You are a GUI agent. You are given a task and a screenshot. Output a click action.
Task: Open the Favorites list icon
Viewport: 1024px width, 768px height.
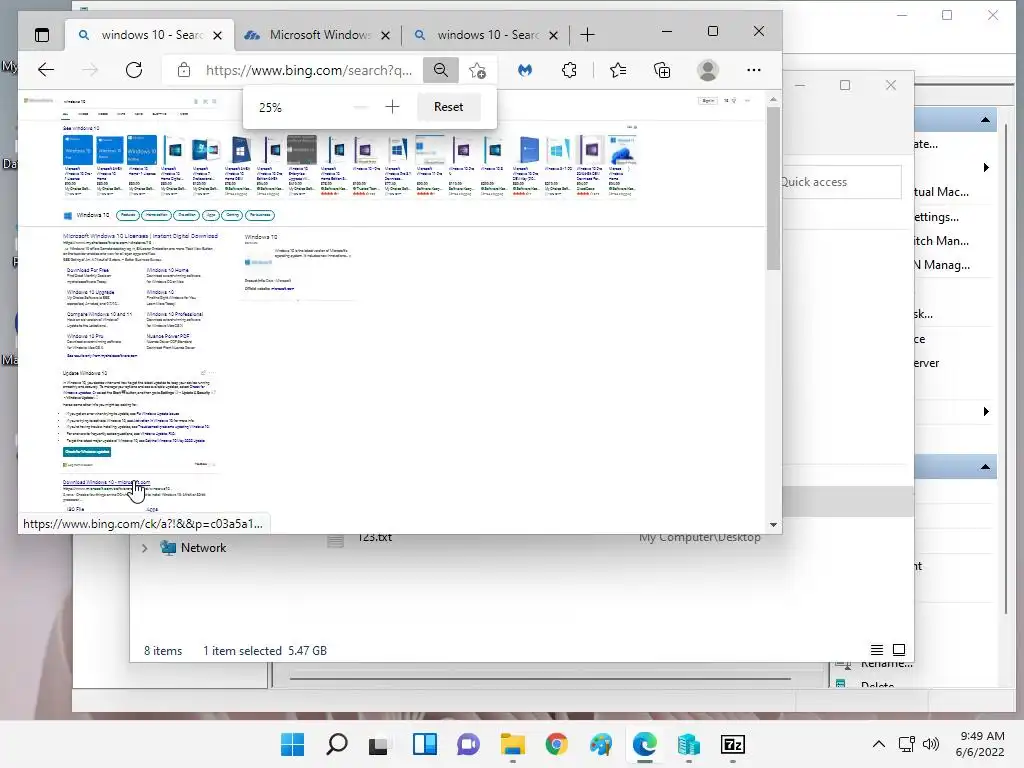[618, 70]
